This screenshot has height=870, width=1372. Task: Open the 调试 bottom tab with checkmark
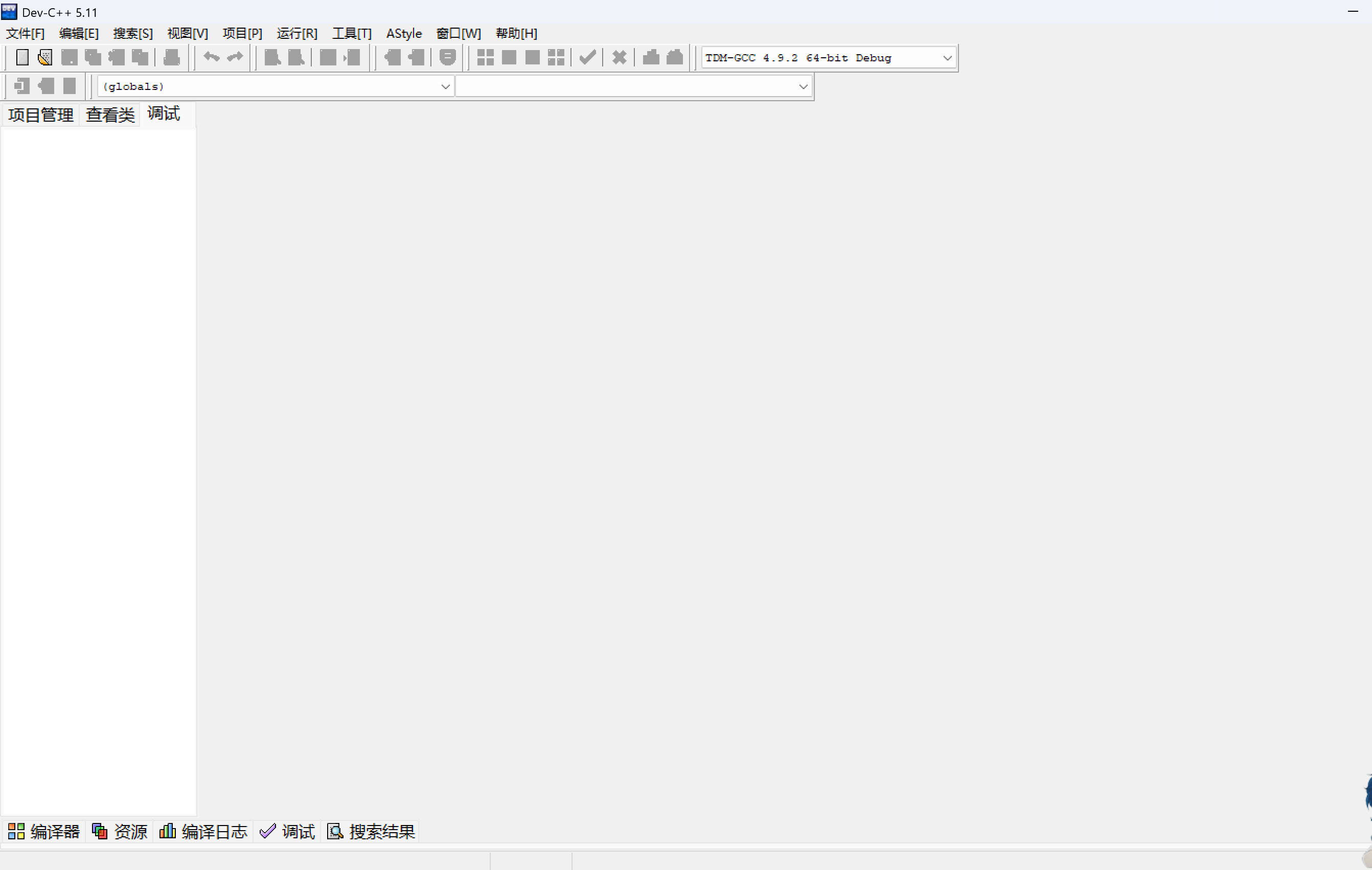tap(287, 832)
